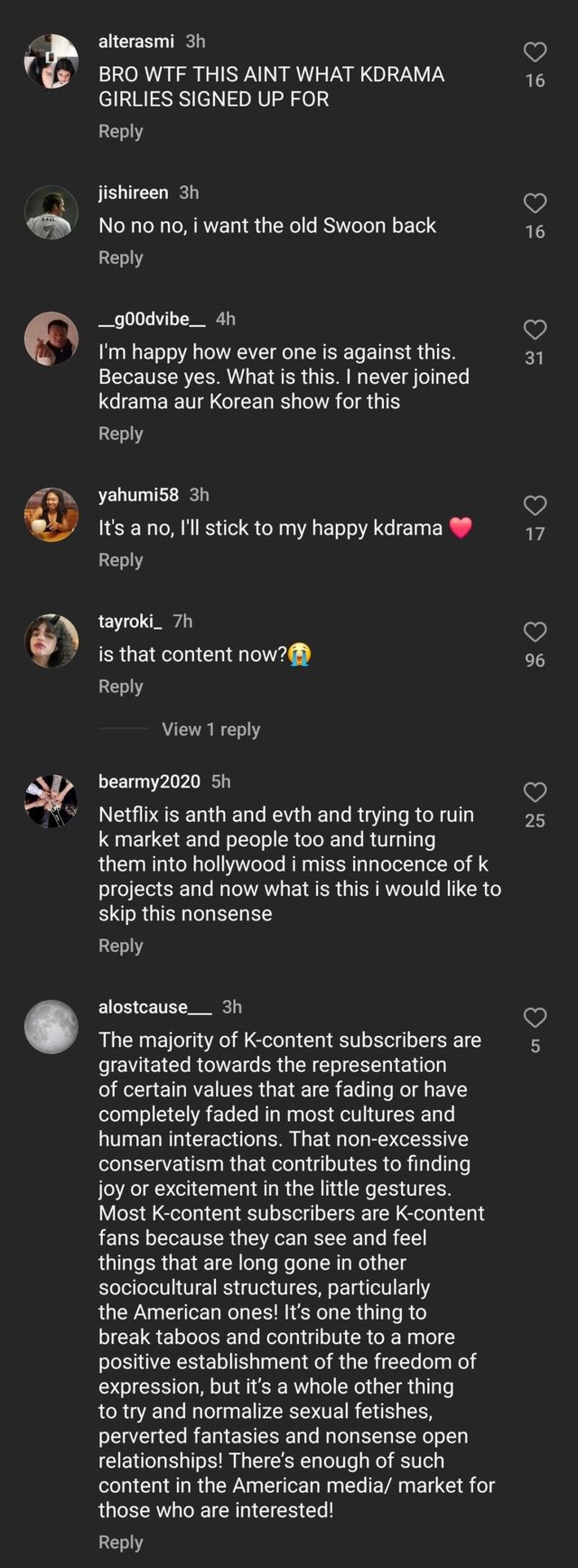Expand "View 1 reply" under tayroki_
Image resolution: width=578 pixels, height=1568 pixels.
[x=210, y=729]
